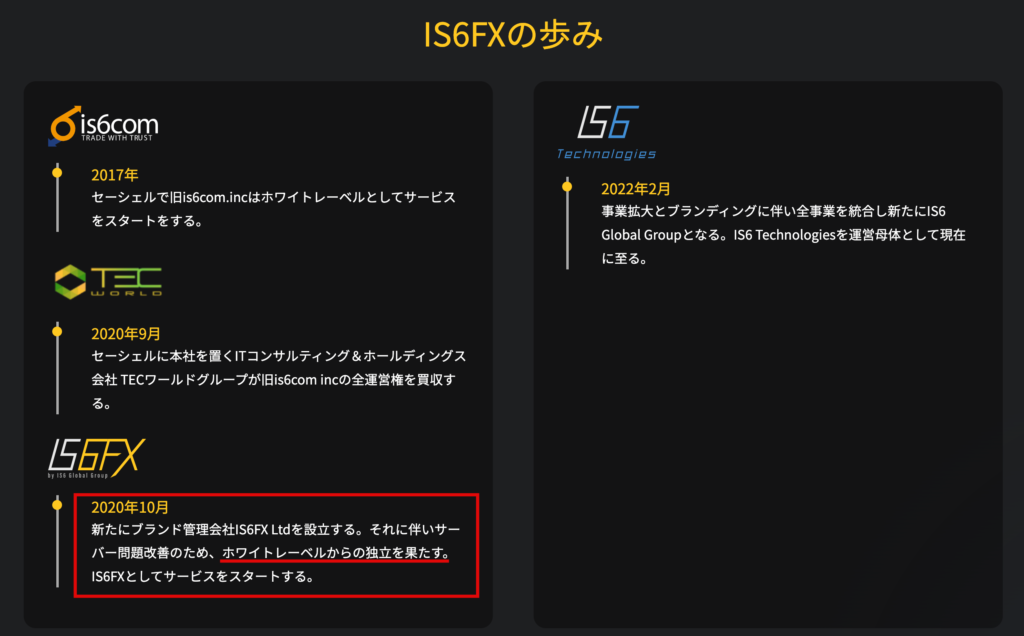Screen dimensions: 1024x636
Task: Click the line "に至る。"
Action: click(625, 258)
